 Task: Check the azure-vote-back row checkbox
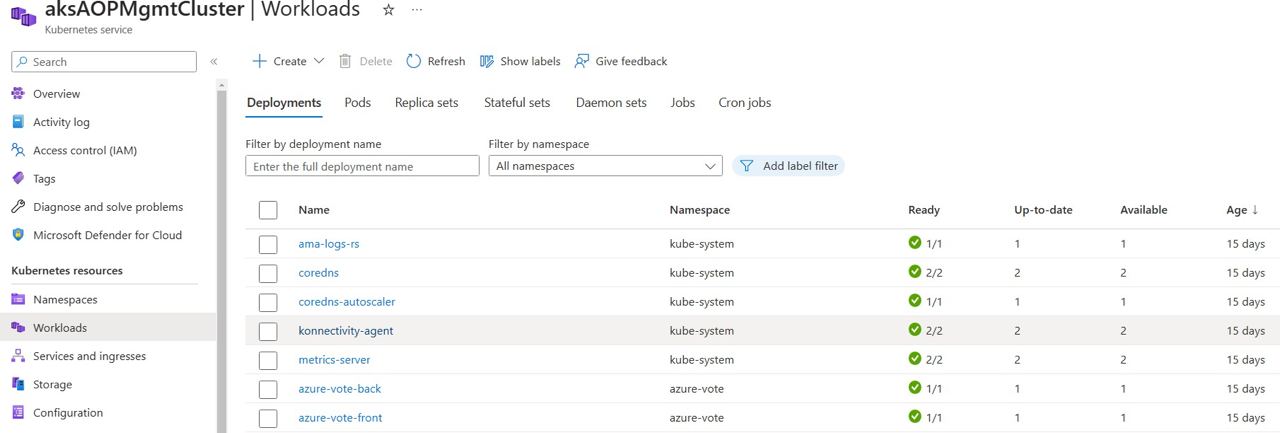click(268, 389)
